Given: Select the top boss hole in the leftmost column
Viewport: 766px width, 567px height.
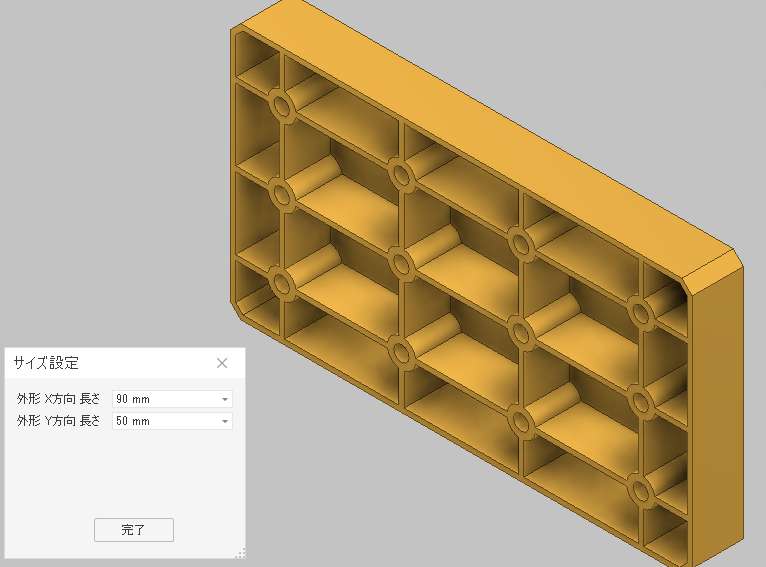Looking at the screenshot, I should click(281, 106).
